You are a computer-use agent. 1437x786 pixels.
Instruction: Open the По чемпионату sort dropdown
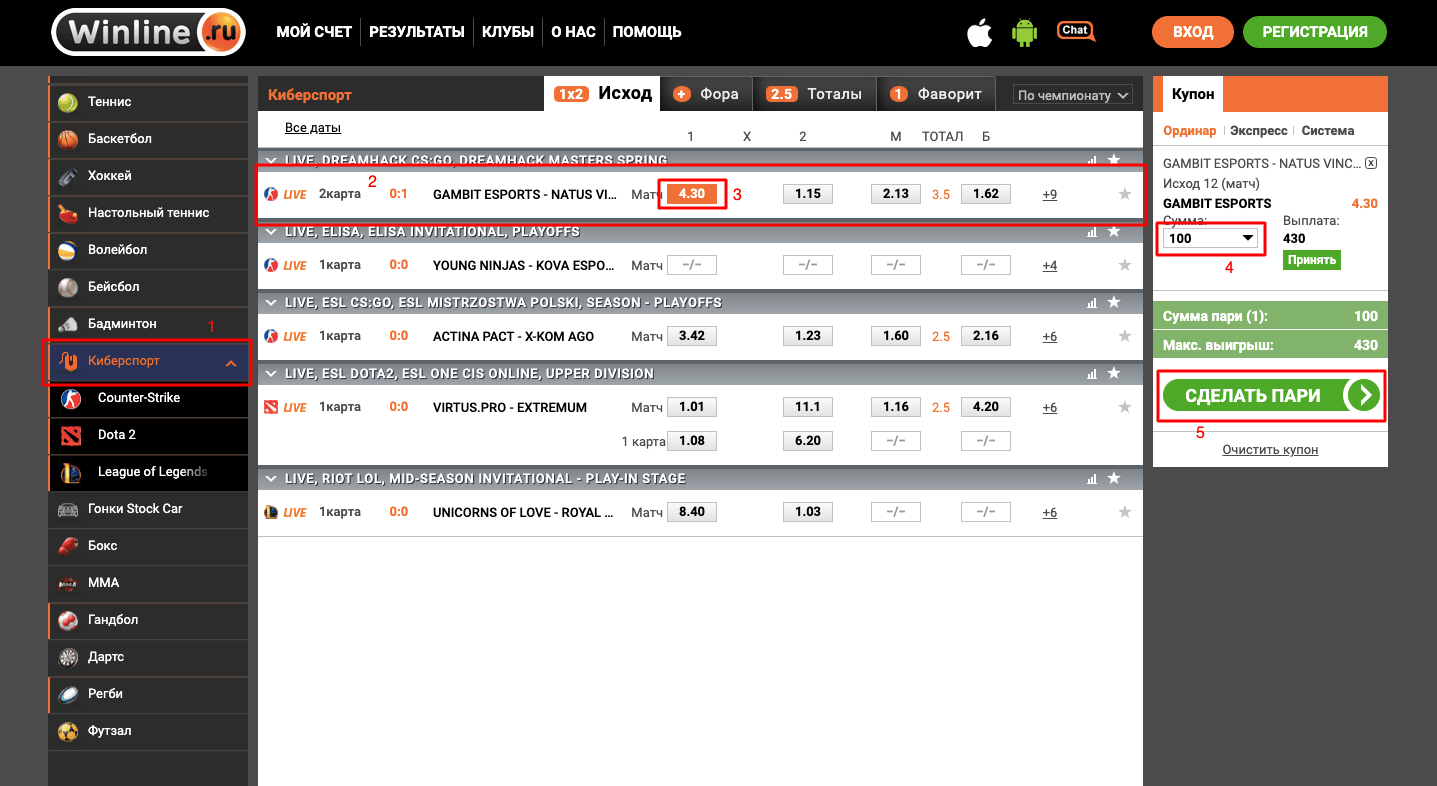(1073, 95)
